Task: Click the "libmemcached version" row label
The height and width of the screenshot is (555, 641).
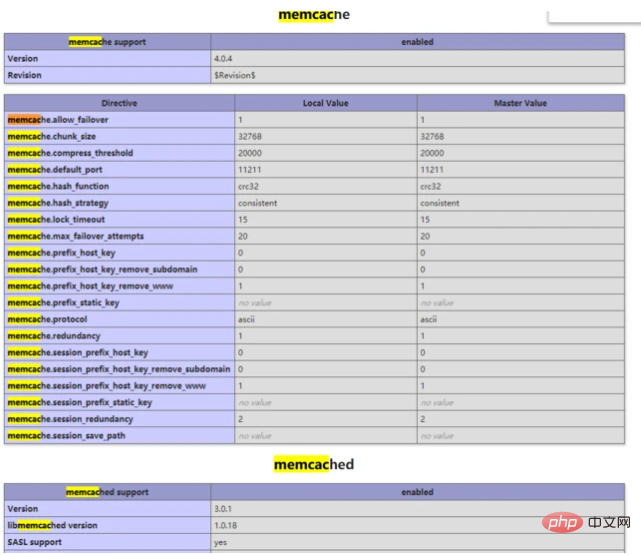Action: [x=52, y=526]
